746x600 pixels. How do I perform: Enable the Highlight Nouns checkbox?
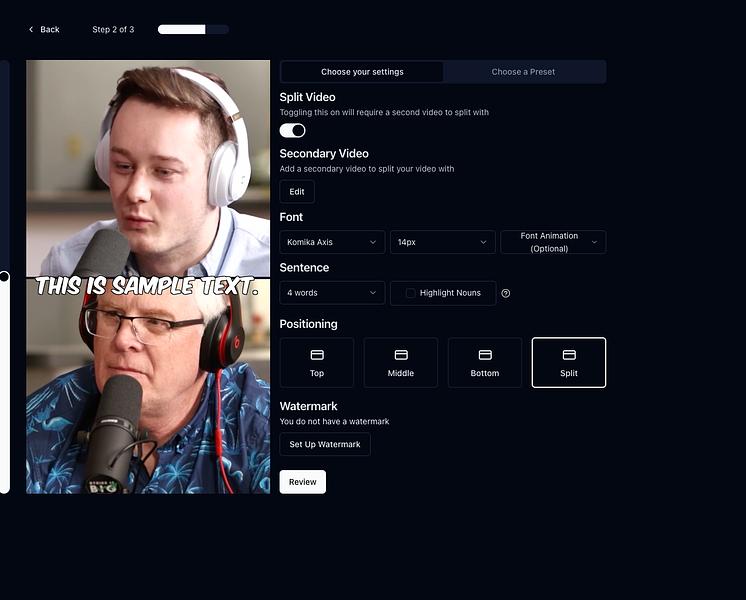point(410,293)
